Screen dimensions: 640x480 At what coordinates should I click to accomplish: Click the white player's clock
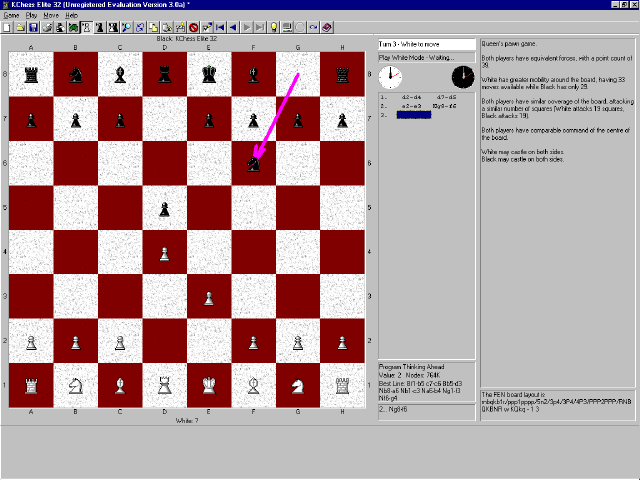tap(392, 77)
